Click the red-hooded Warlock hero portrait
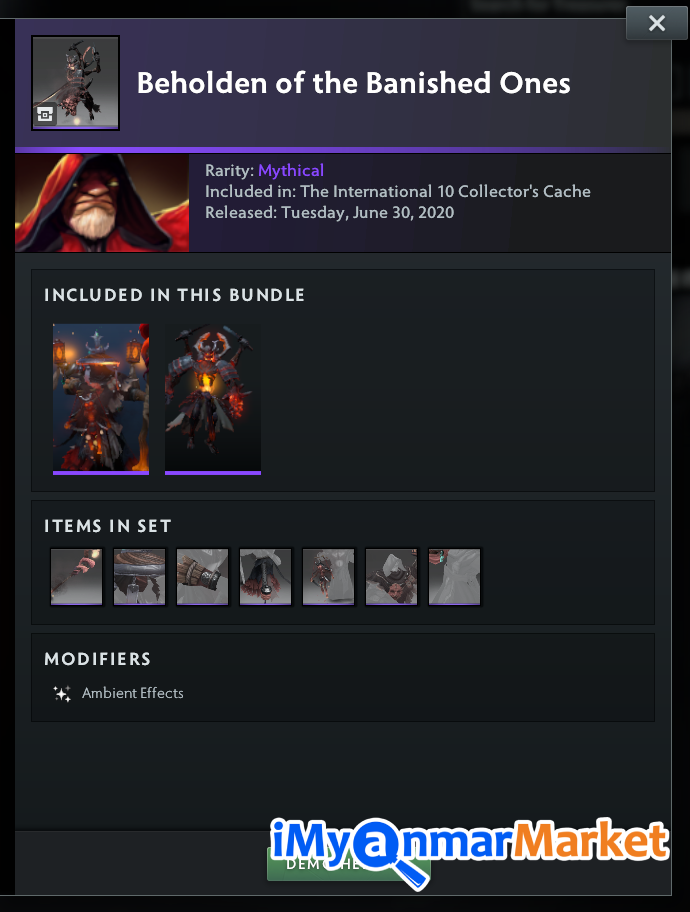The image size is (690, 912). coord(102,203)
